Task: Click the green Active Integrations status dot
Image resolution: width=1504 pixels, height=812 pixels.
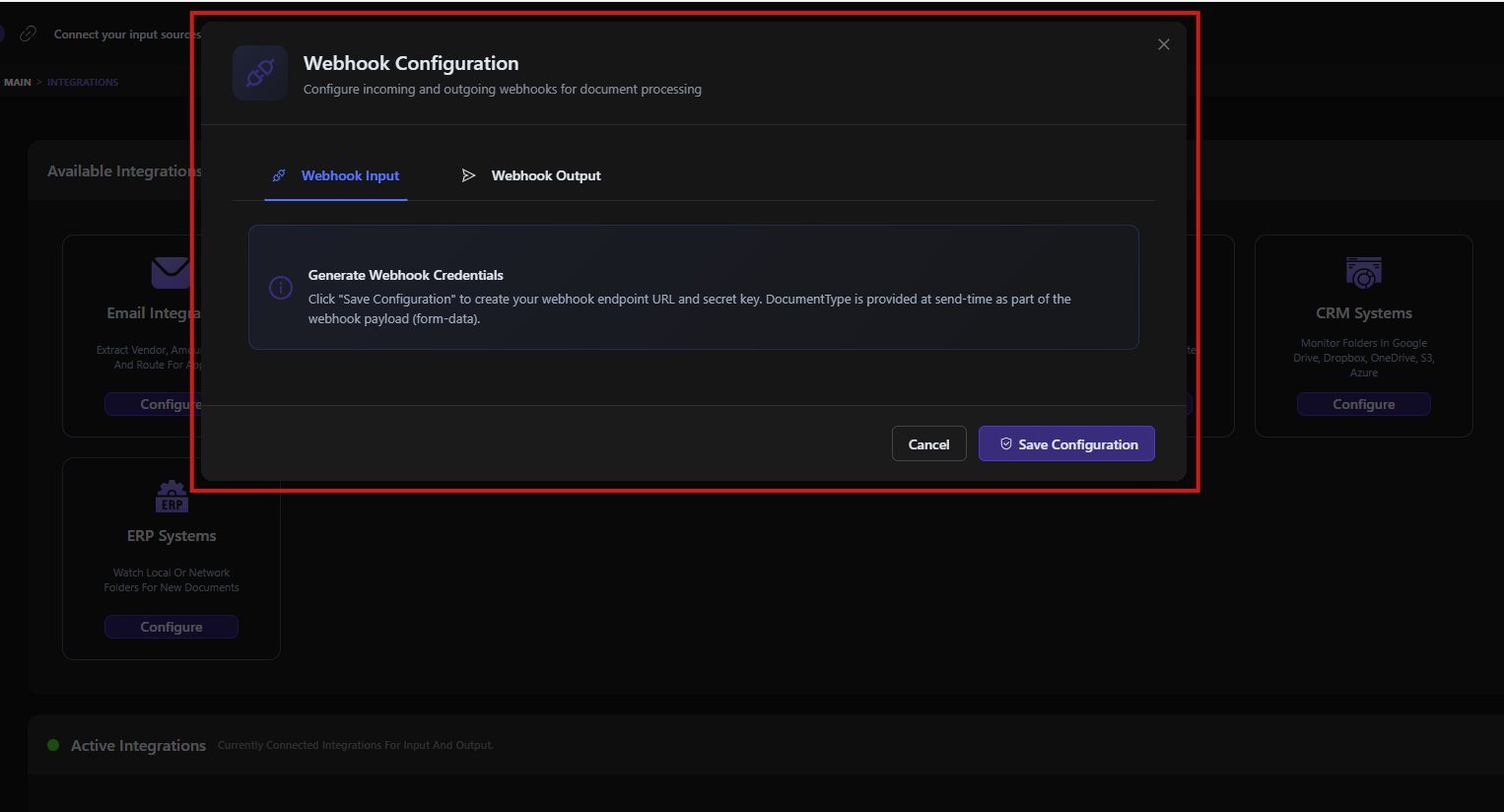Action: point(53,745)
